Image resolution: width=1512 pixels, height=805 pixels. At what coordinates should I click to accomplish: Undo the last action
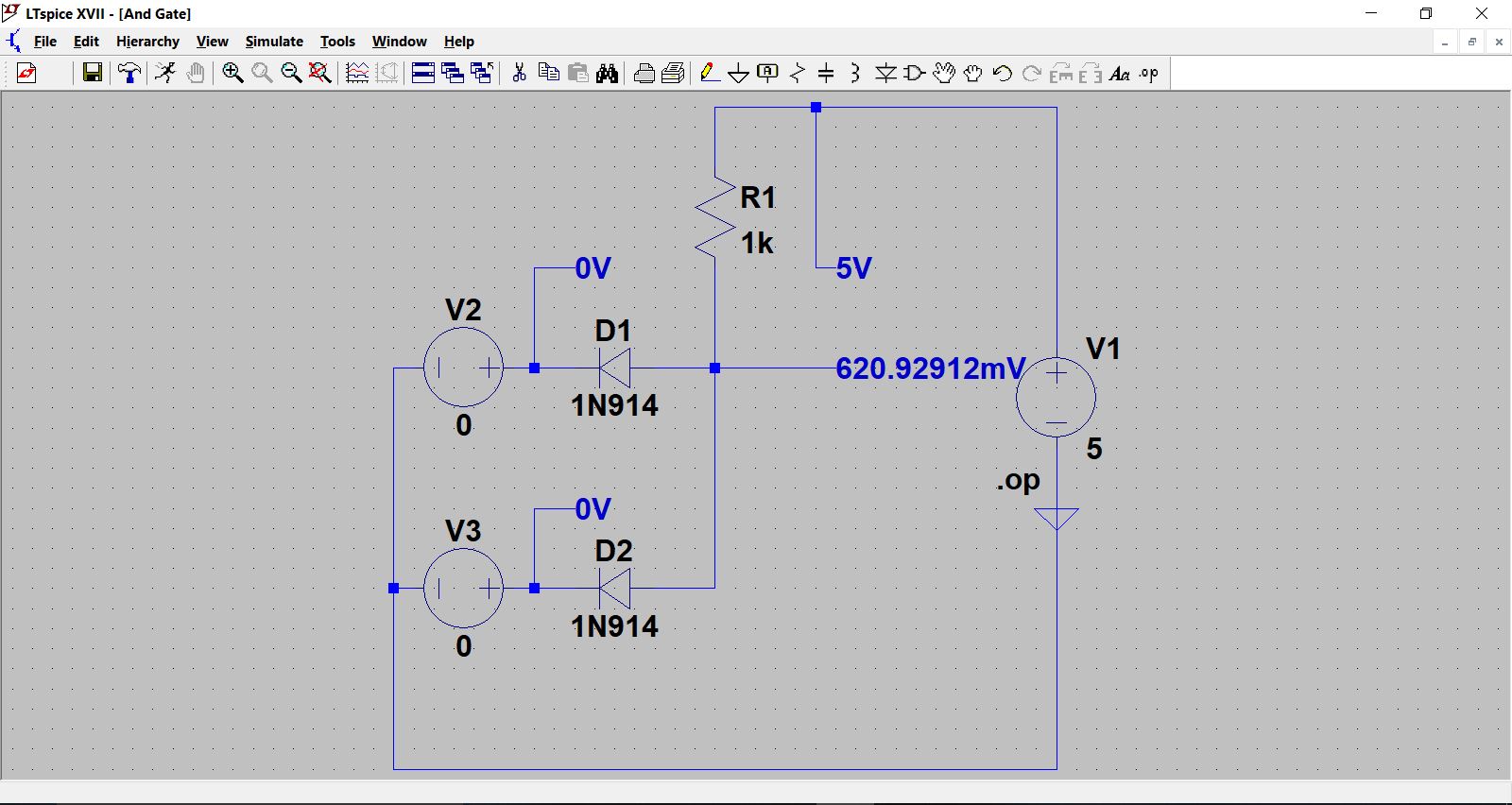pyautogui.click(x=1003, y=74)
